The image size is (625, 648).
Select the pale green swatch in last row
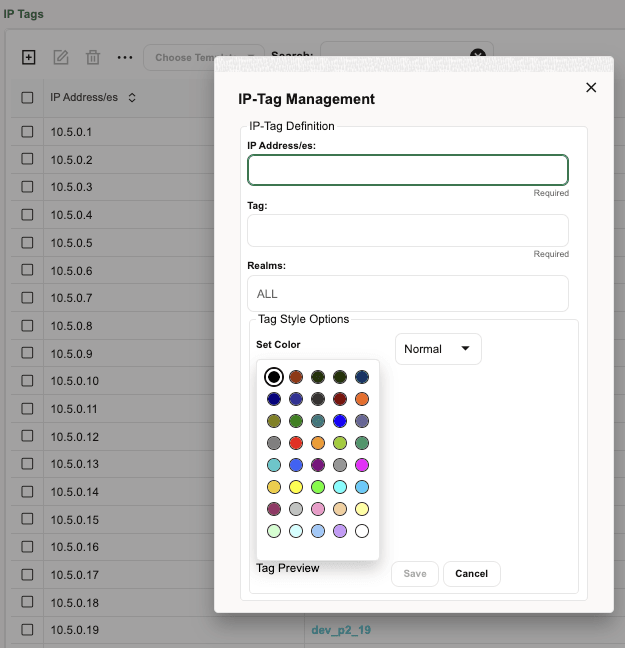click(274, 531)
